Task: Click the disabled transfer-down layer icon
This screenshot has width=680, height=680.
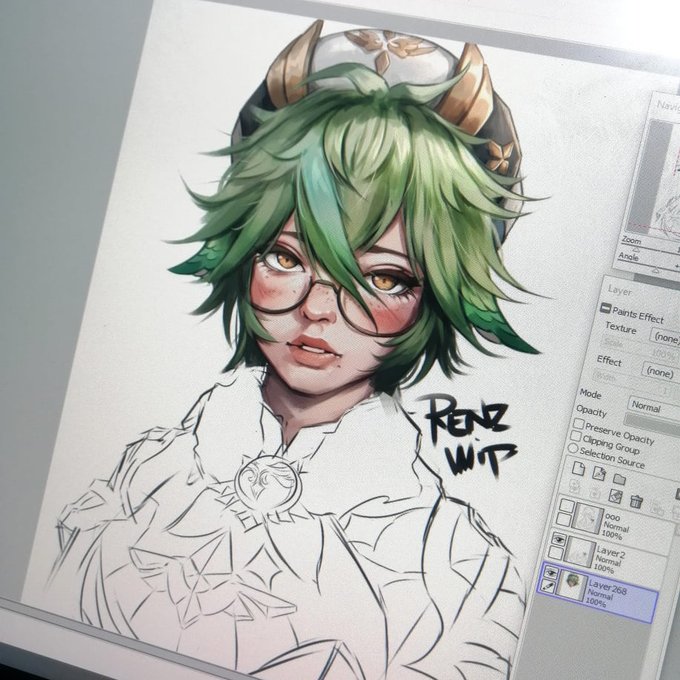Action: pyautogui.click(x=575, y=486)
